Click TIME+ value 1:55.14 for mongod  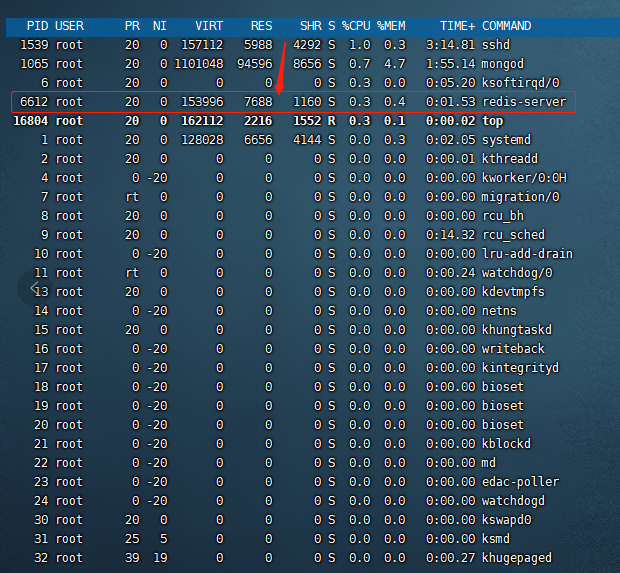pos(450,64)
